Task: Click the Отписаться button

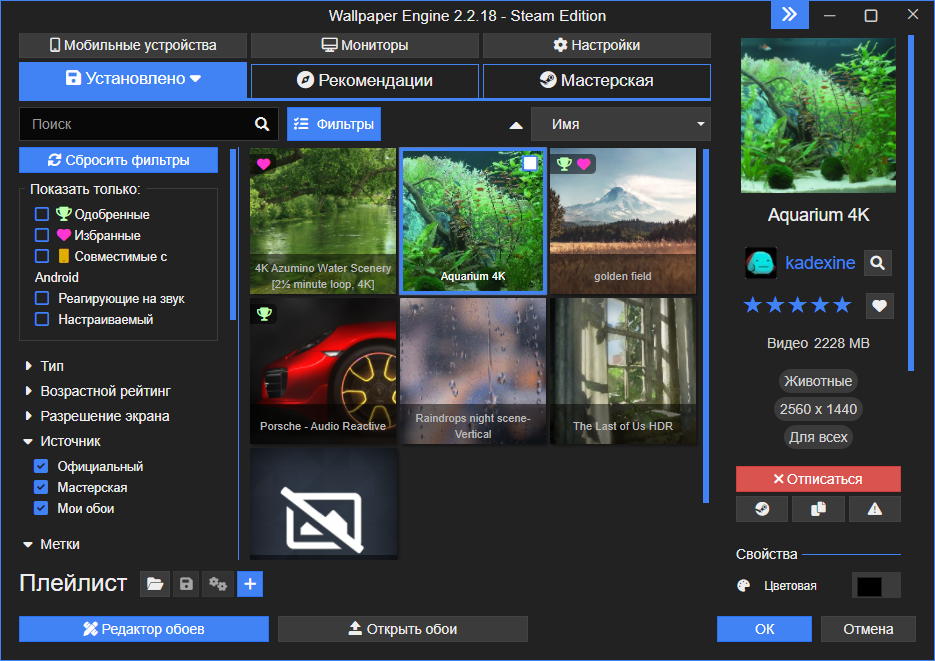Action: coord(818,479)
